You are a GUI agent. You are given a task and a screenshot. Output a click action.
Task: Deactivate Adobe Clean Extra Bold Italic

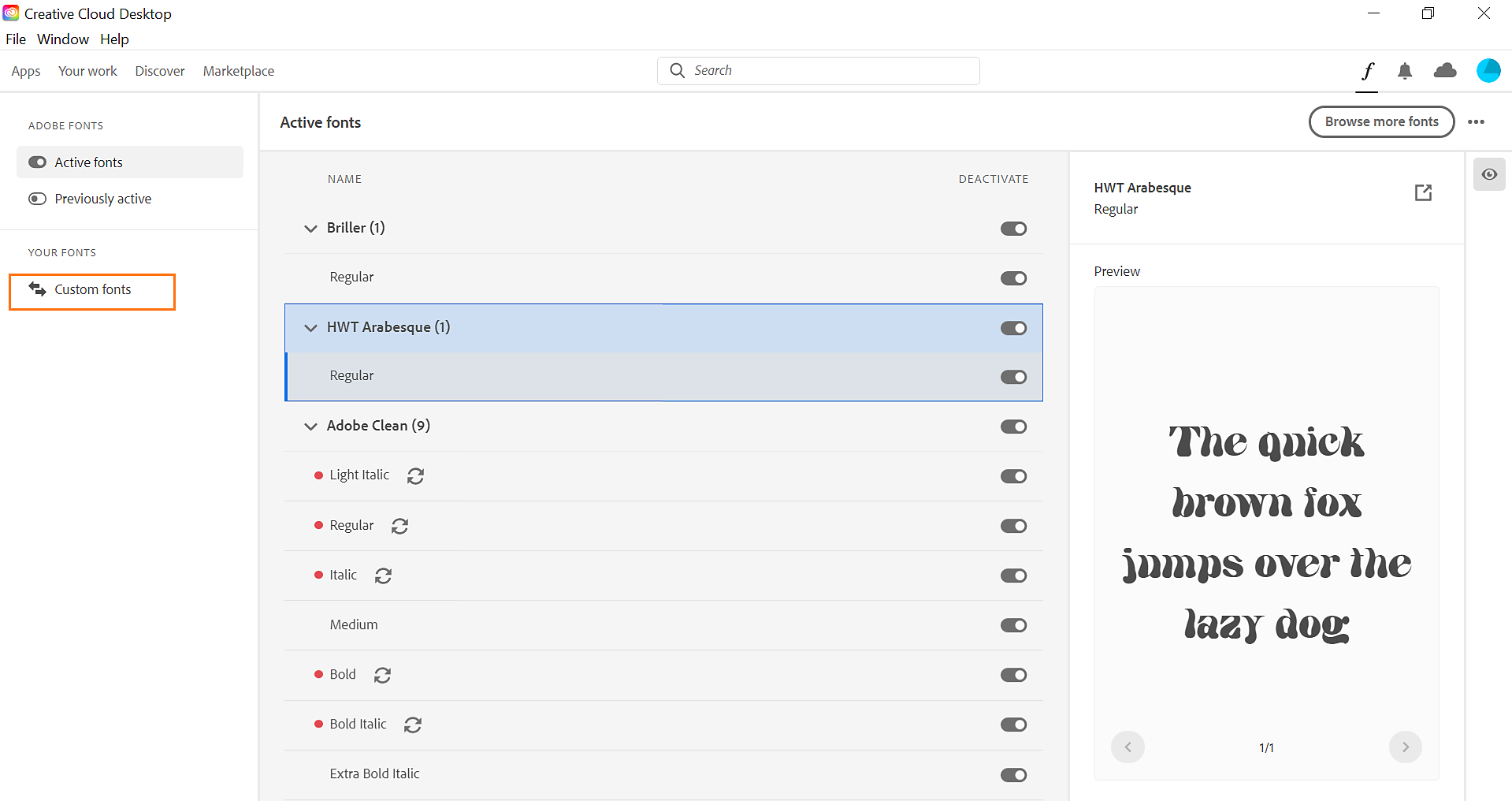(1013, 775)
